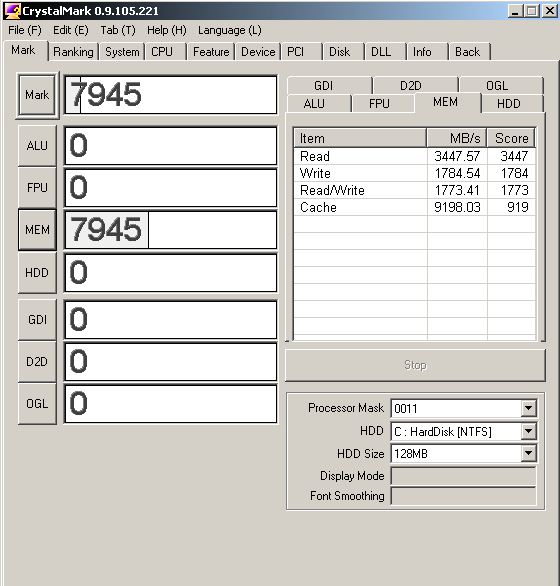Open the Help (H) menu

pyautogui.click(x=167, y=30)
